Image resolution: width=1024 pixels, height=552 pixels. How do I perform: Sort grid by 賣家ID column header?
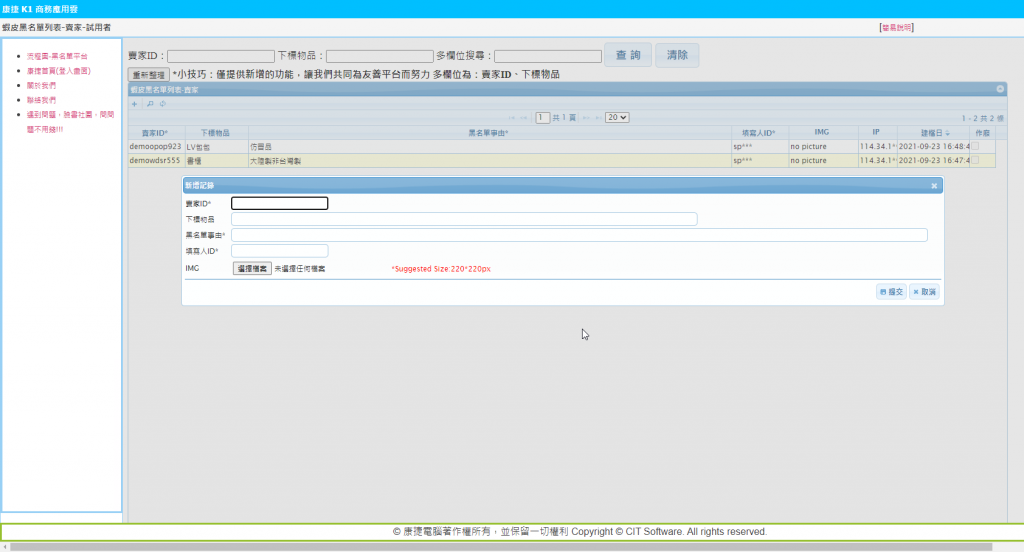(x=155, y=132)
